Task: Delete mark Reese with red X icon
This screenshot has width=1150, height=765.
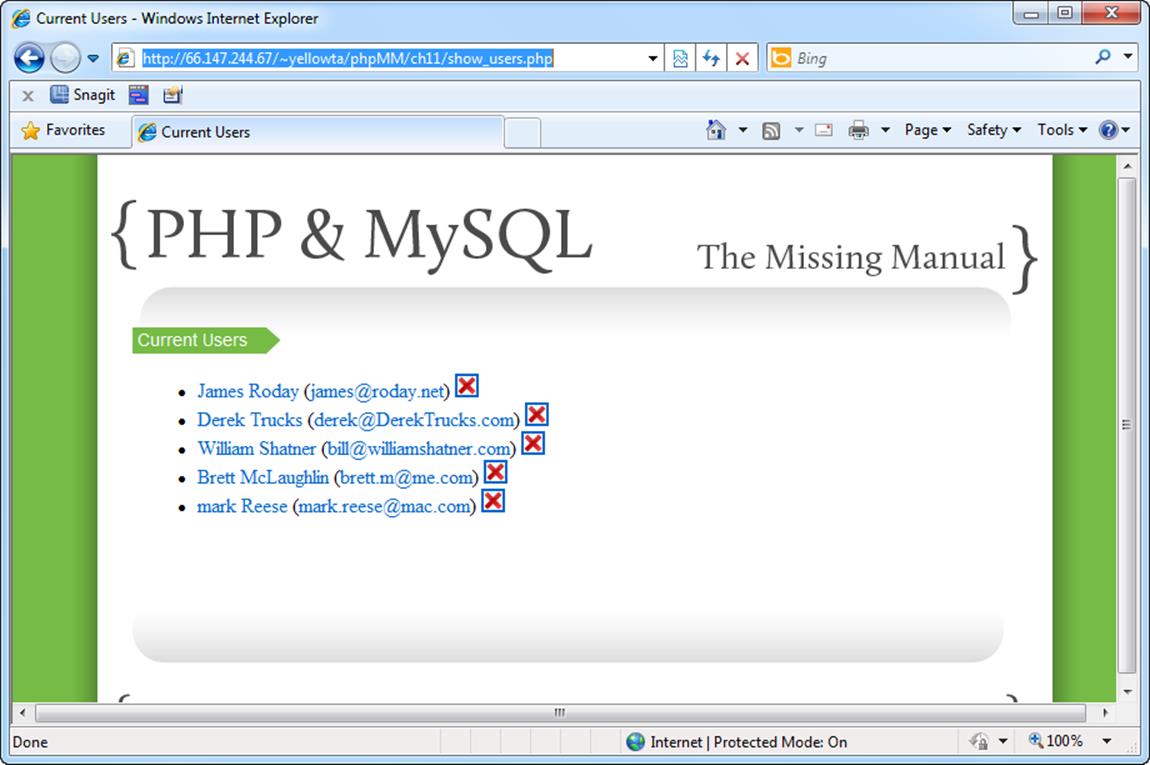Action: coord(493,501)
